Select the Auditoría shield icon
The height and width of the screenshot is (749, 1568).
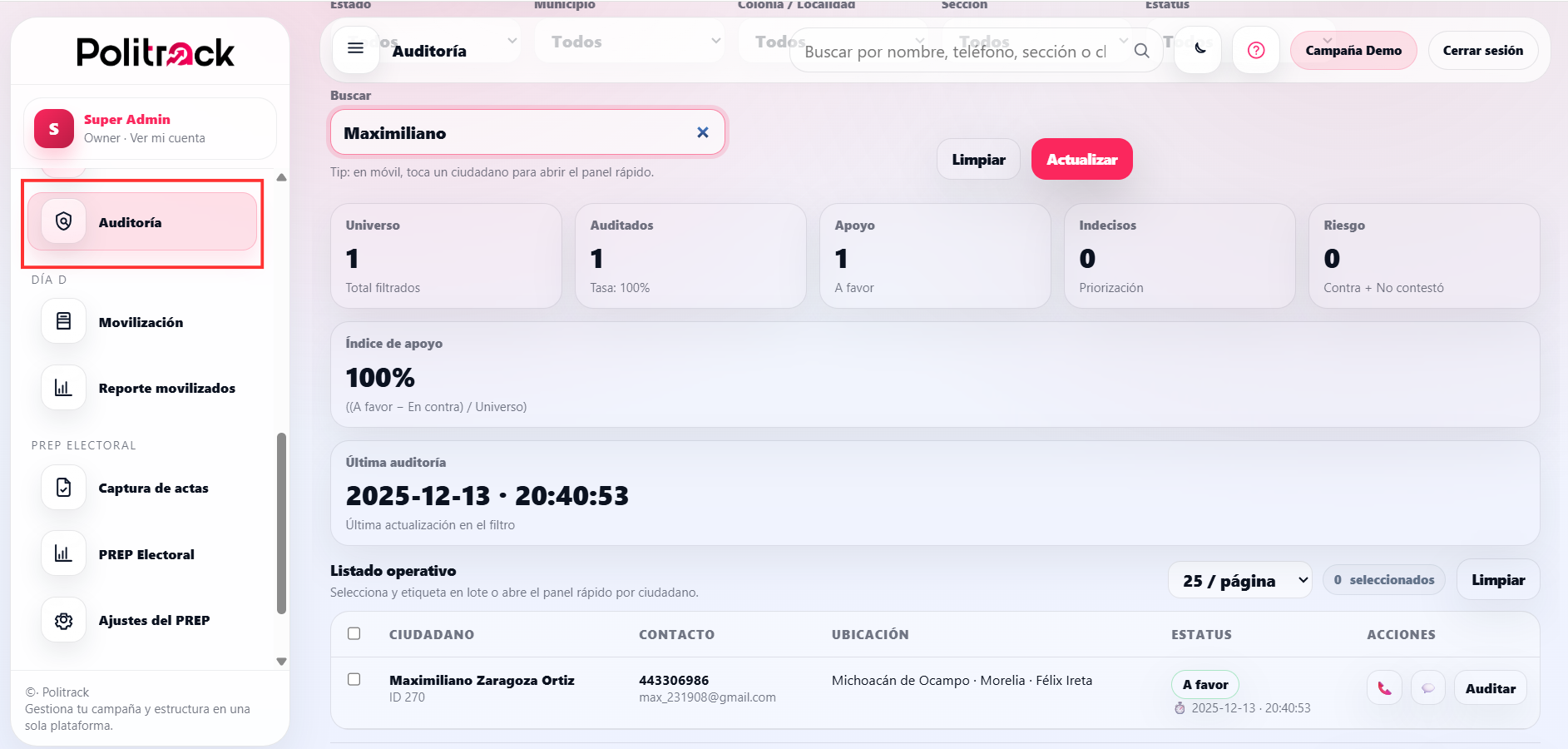pos(62,221)
